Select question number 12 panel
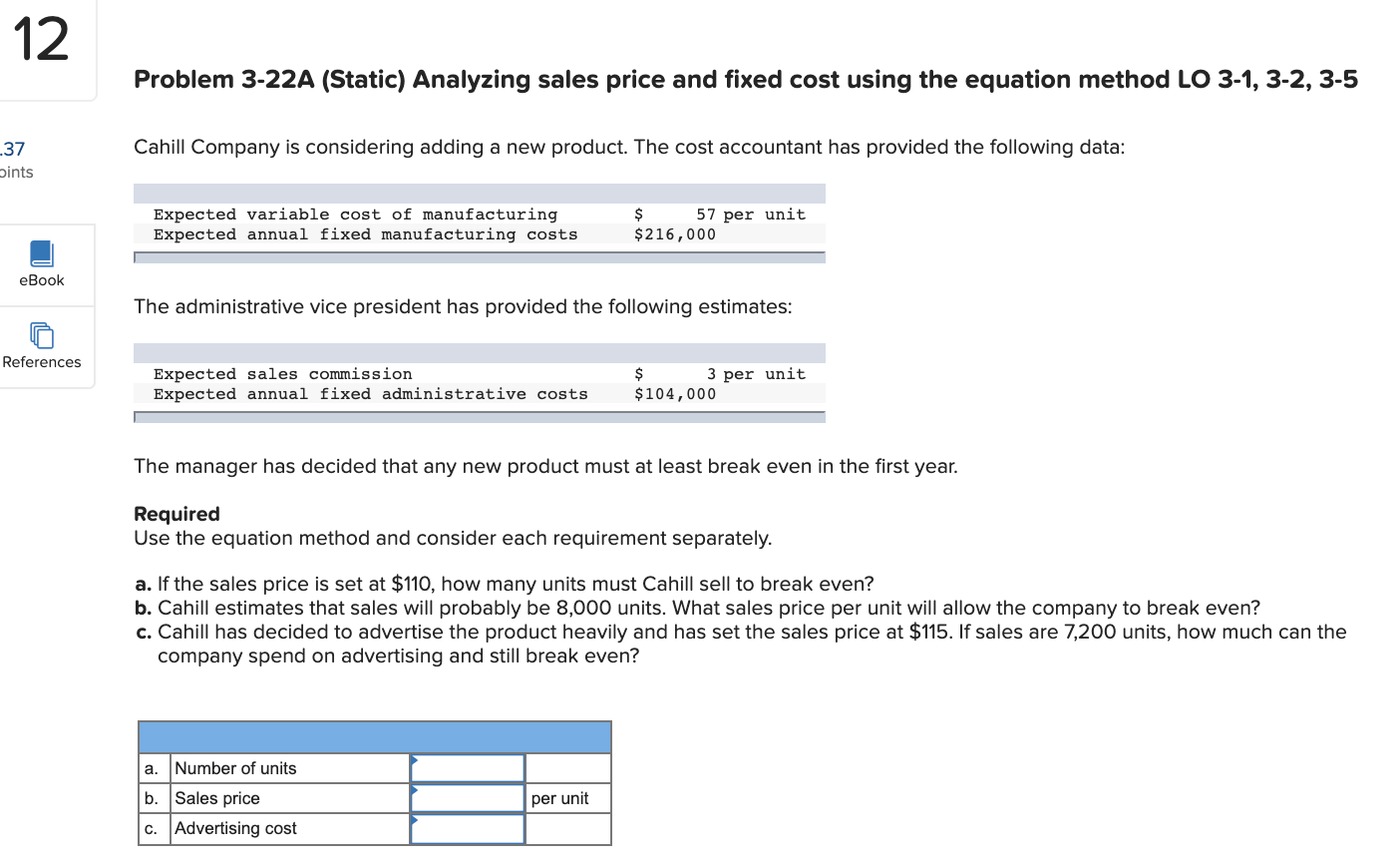1400x868 pixels. 44,42
